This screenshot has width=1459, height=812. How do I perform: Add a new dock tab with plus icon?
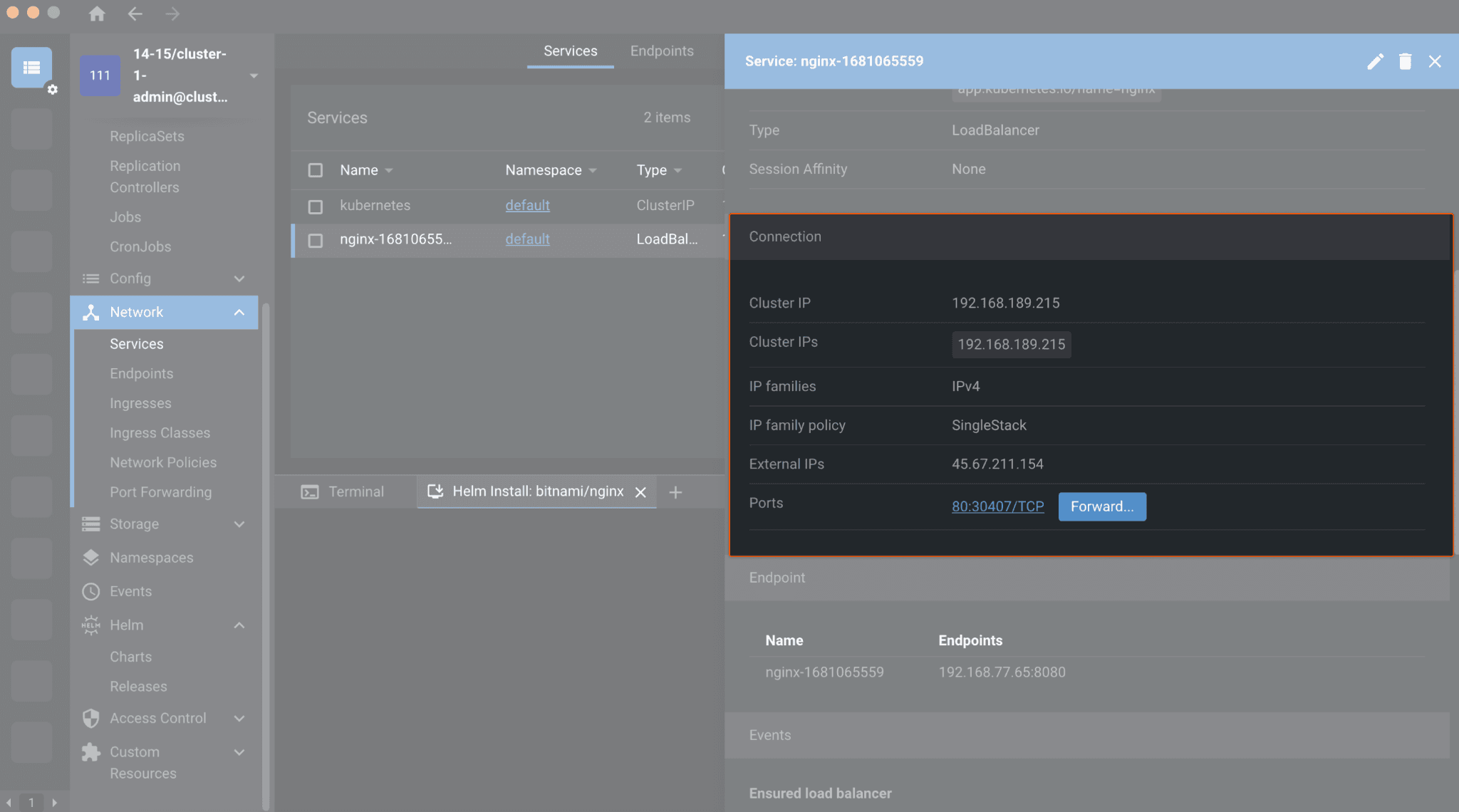coord(675,492)
